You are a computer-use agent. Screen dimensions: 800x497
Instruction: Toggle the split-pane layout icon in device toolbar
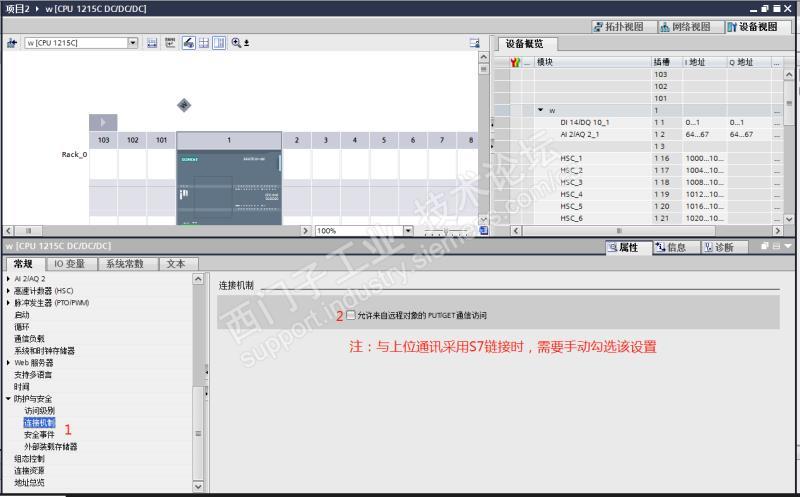(x=219, y=43)
